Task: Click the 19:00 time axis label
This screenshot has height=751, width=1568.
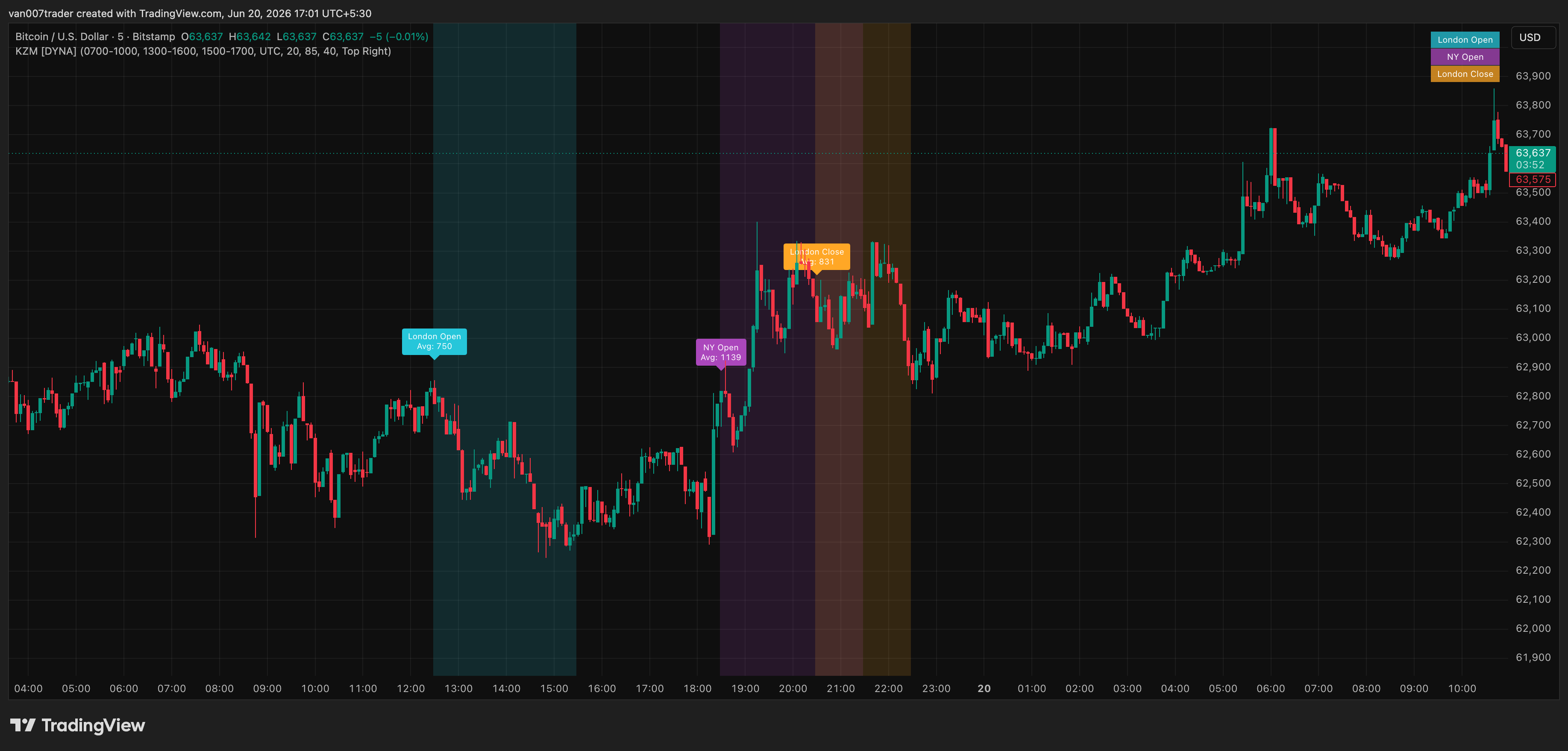Action: pos(745,688)
